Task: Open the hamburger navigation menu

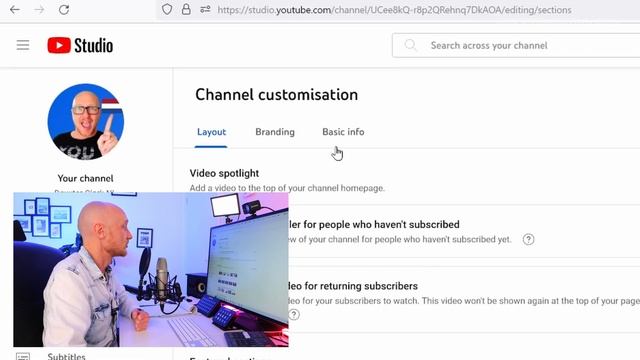Action: click(23, 45)
